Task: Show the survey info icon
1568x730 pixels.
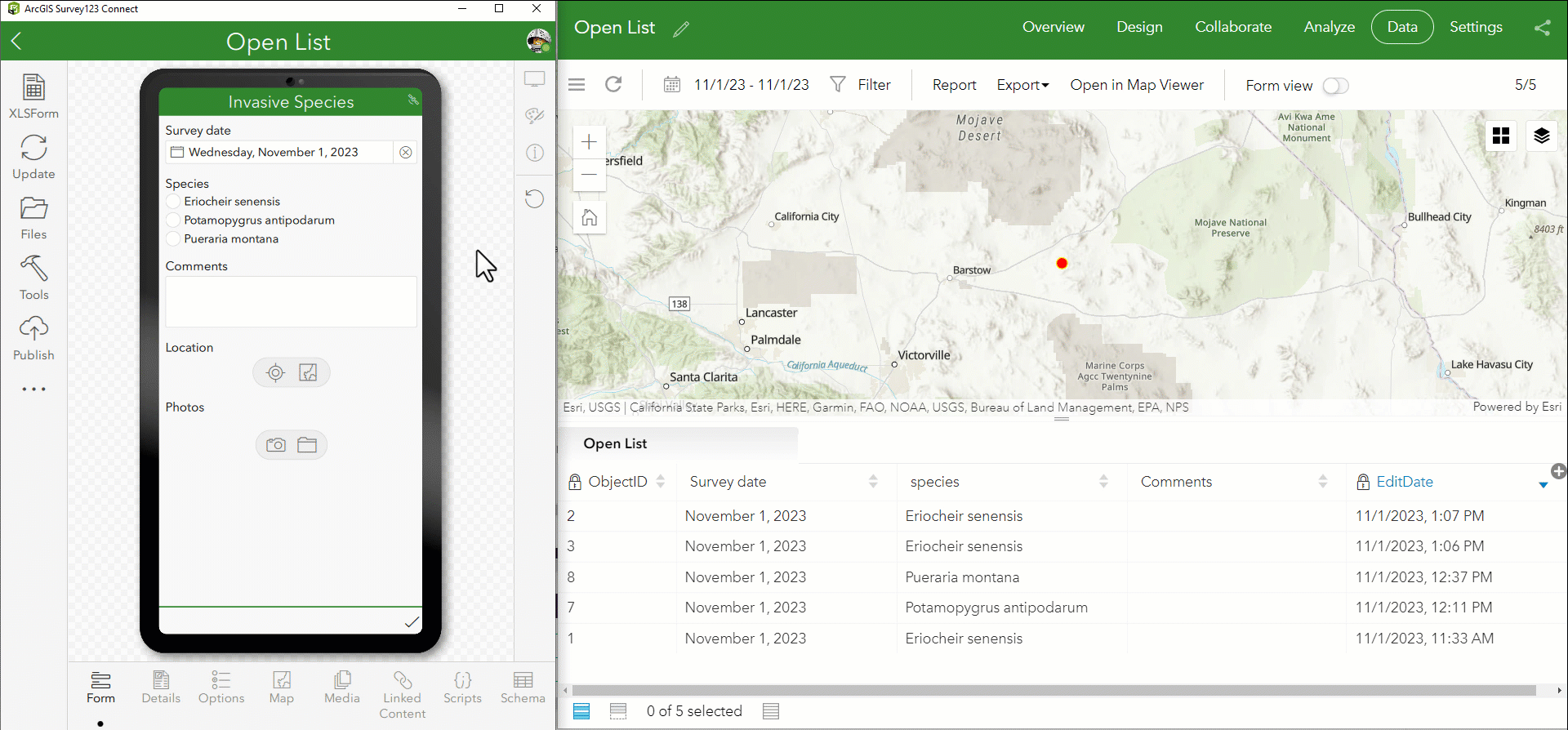Action: [535, 153]
